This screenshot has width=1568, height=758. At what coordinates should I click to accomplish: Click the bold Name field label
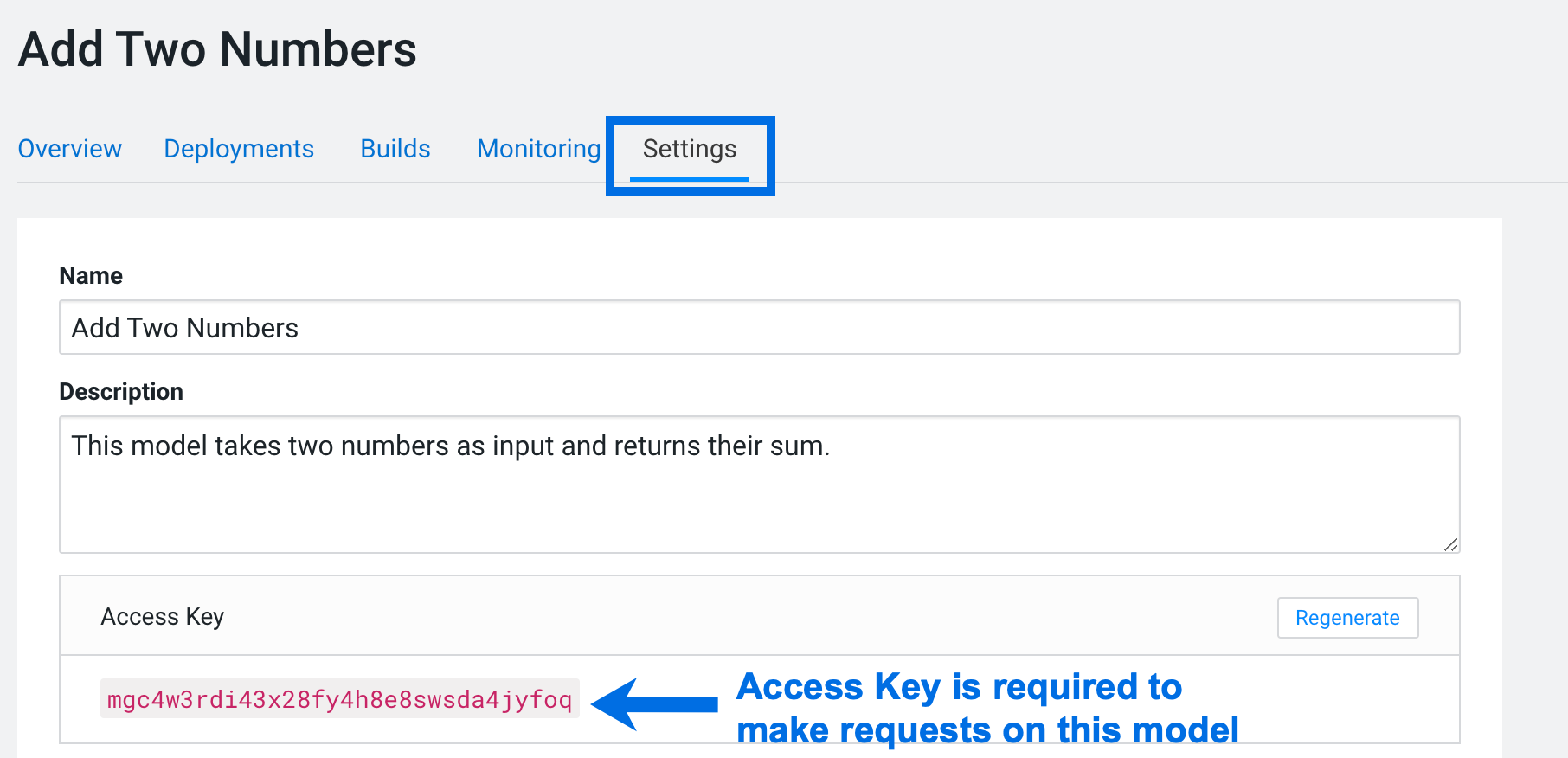tap(91, 276)
